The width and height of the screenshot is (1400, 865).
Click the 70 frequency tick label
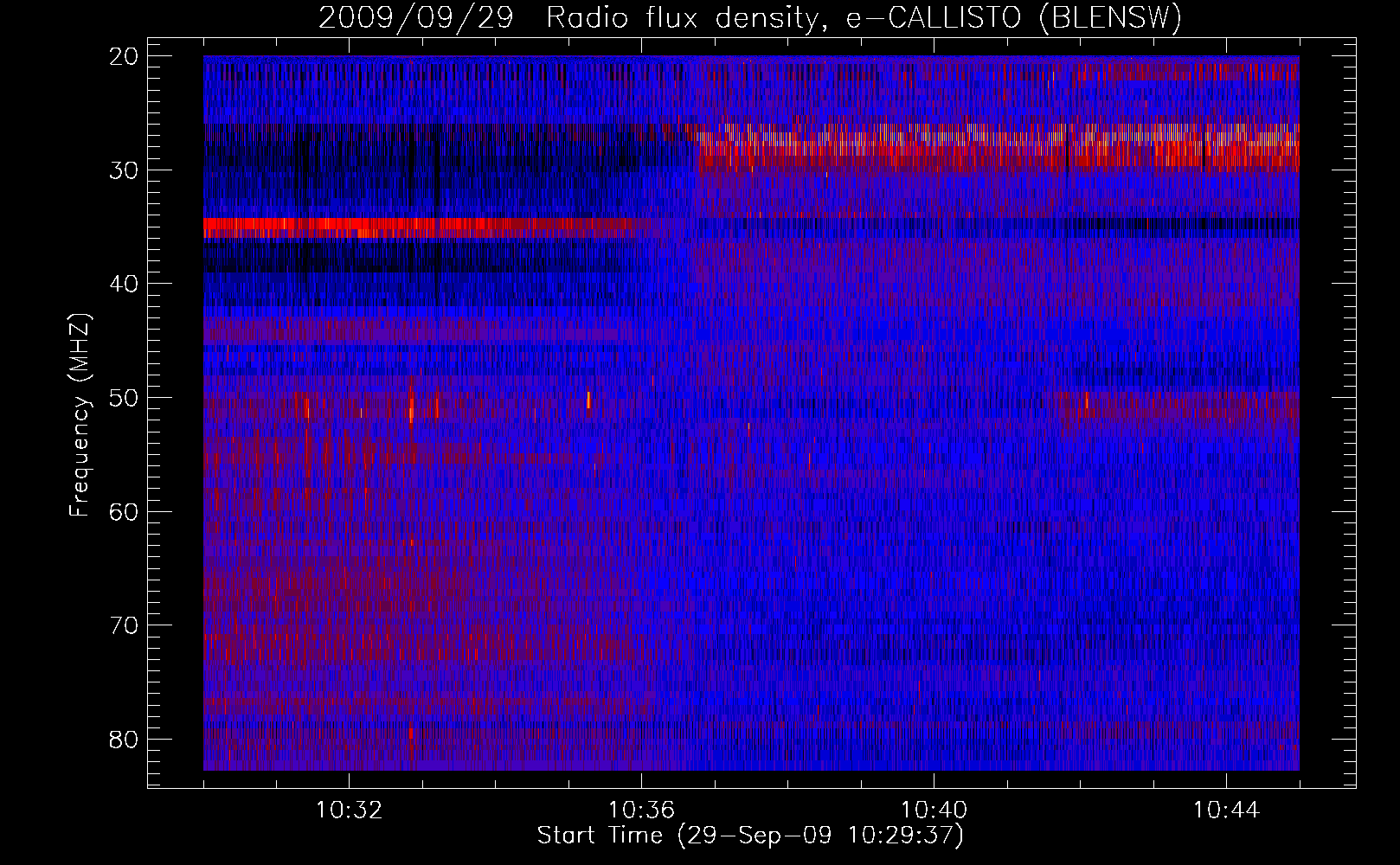[125, 625]
